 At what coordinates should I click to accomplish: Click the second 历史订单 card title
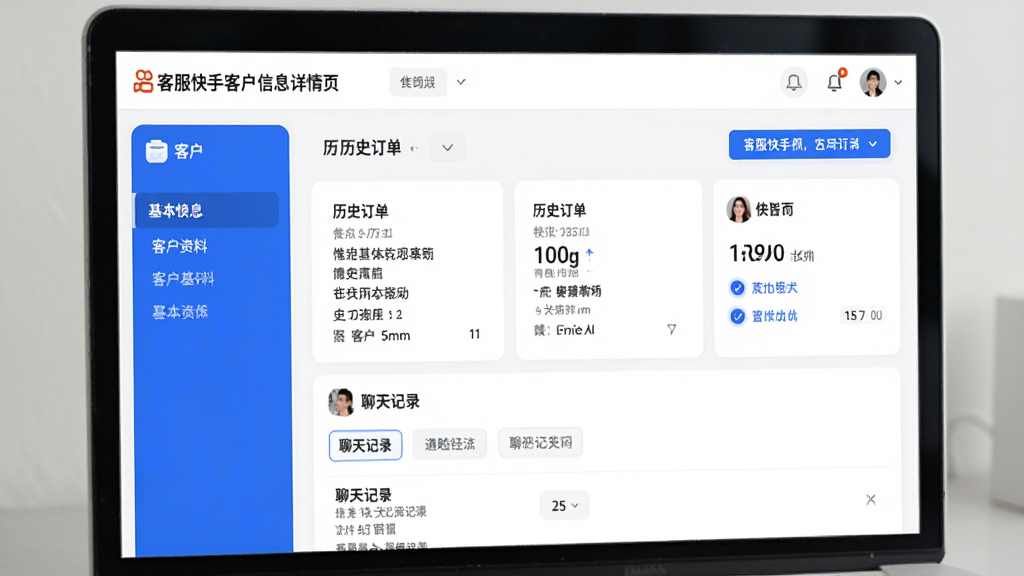click(x=559, y=210)
